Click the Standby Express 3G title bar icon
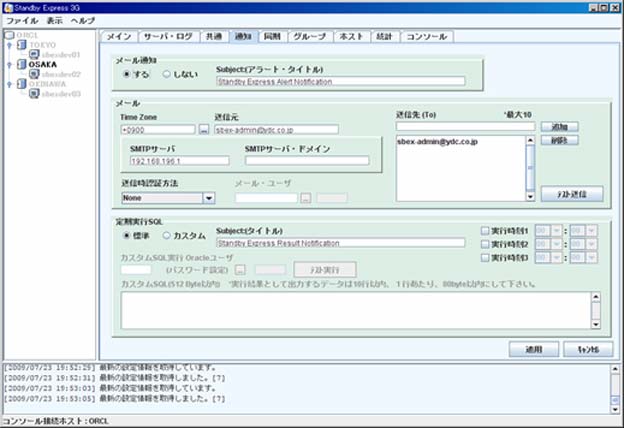This screenshot has height=428, width=624. (x=8, y=8)
